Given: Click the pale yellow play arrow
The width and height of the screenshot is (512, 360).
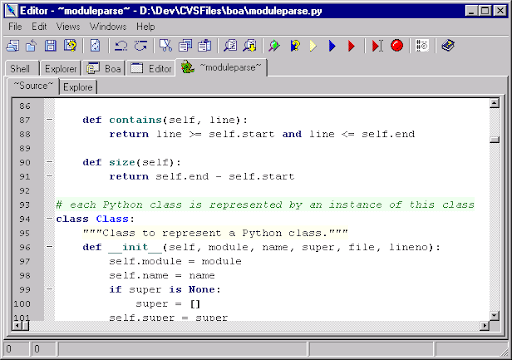Looking at the screenshot, I should pos(313,46).
